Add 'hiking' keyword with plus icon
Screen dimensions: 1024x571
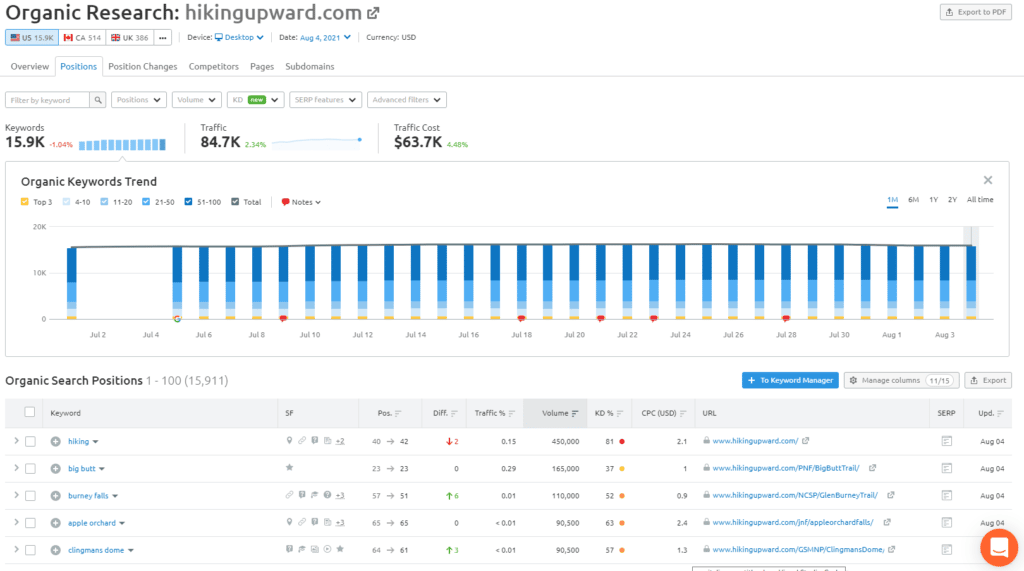(56, 442)
